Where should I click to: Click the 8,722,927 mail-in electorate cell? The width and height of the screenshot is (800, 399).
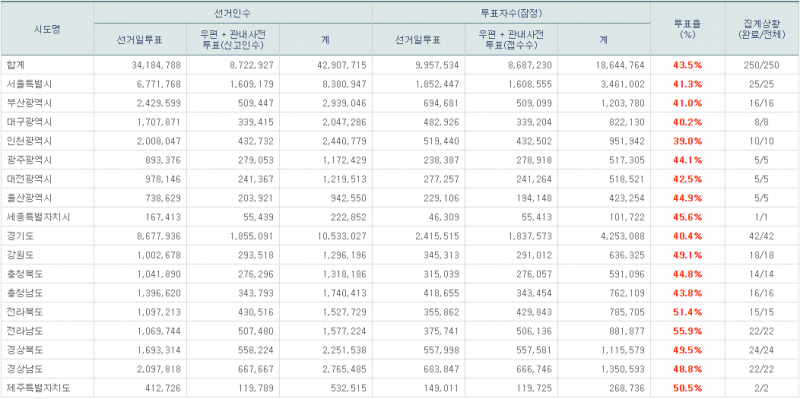253,65
